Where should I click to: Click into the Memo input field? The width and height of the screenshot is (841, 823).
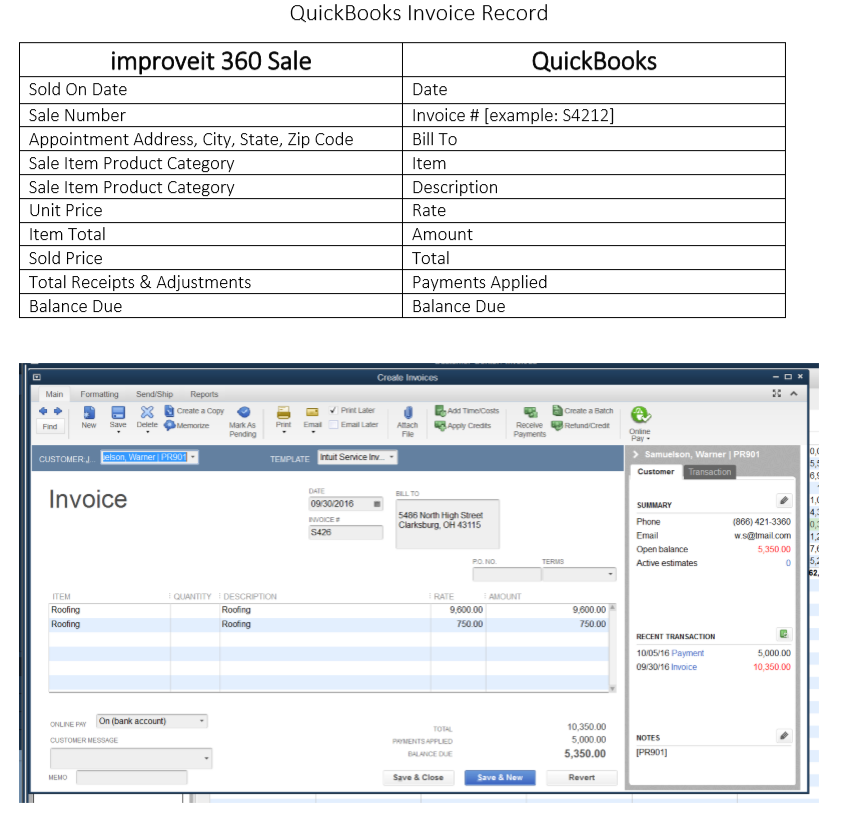coord(131,777)
